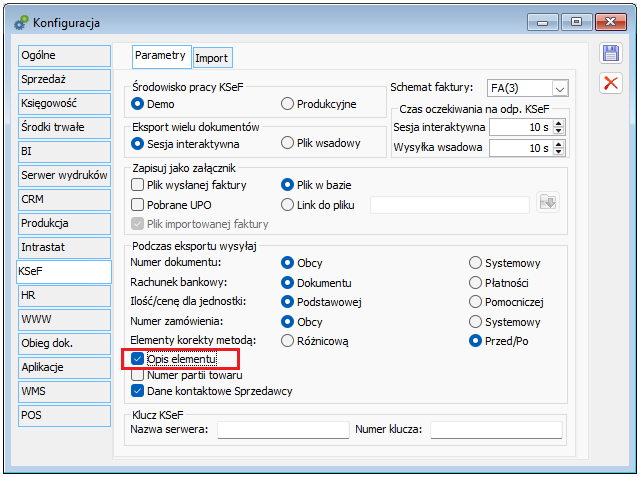Open Produkcja configuration section

pyautogui.click(x=64, y=224)
